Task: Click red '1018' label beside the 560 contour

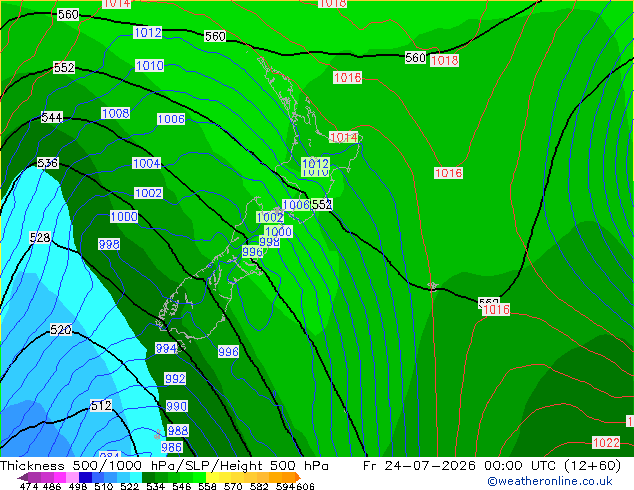Action: pyautogui.click(x=444, y=61)
